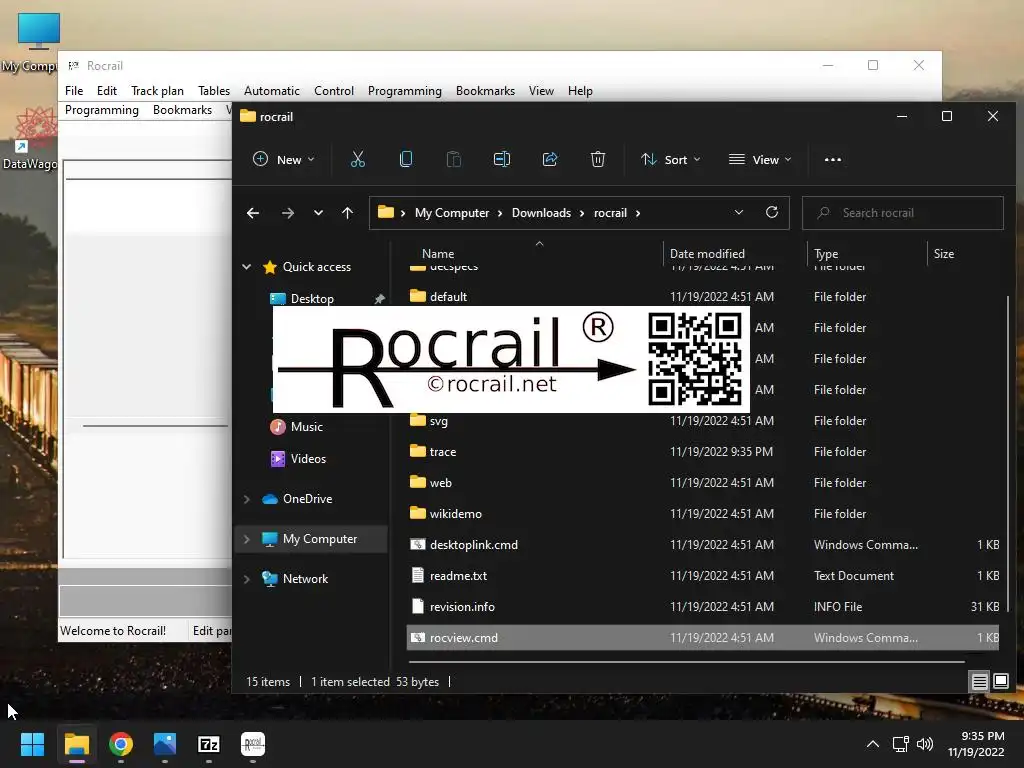Open Rocrail File menu
Viewport: 1024px width, 768px height.
[x=74, y=91]
